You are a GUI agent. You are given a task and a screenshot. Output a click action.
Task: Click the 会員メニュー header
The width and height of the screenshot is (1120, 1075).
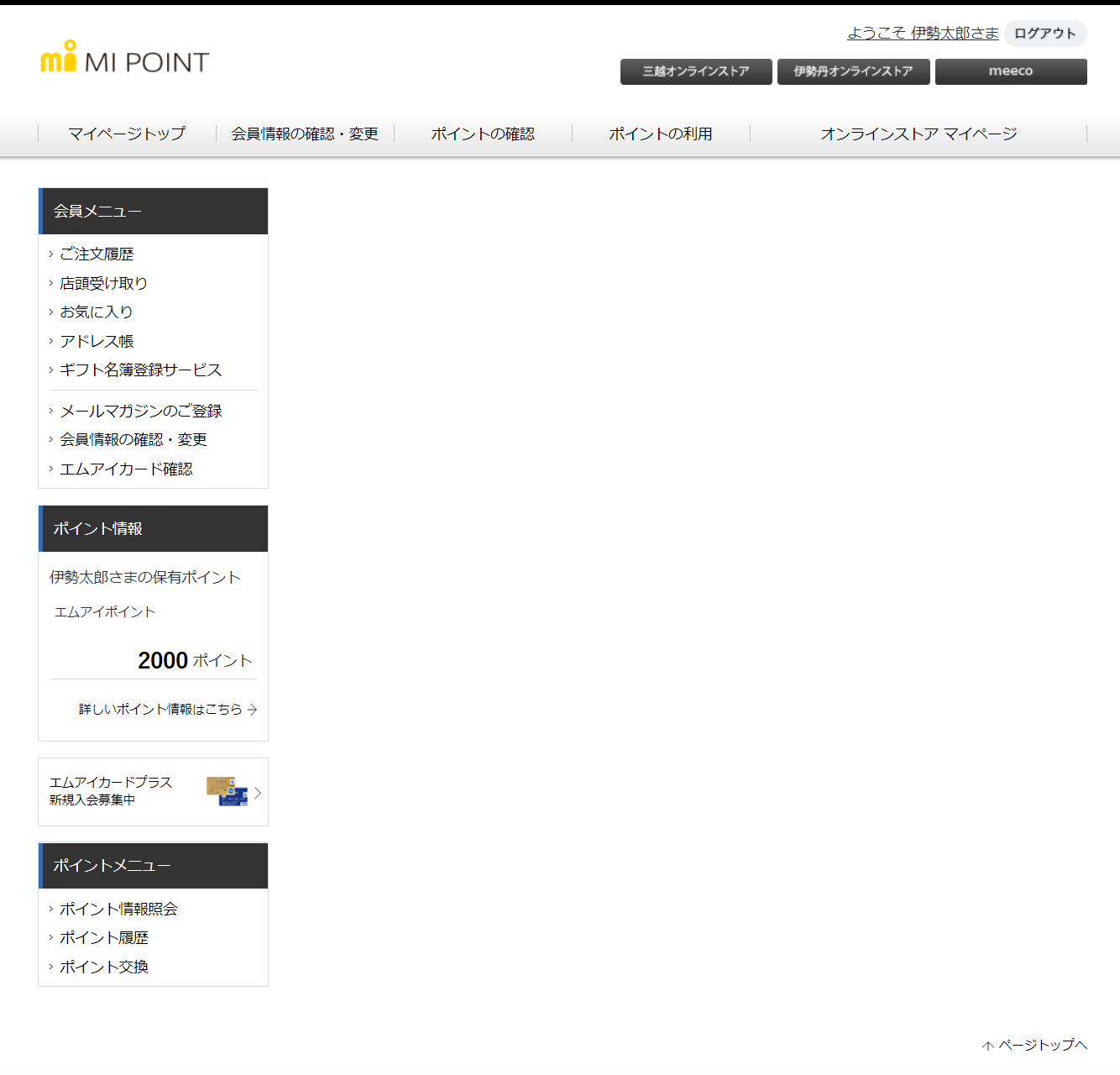[x=153, y=211]
